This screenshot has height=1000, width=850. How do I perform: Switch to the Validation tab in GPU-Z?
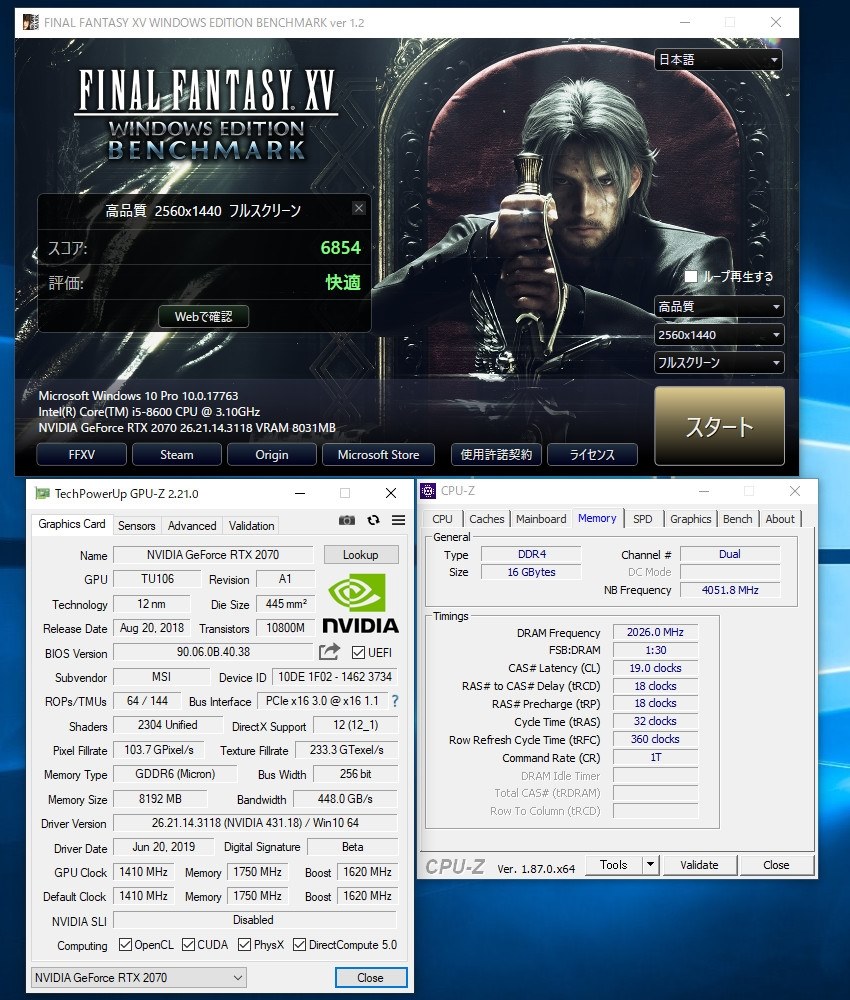click(x=251, y=526)
